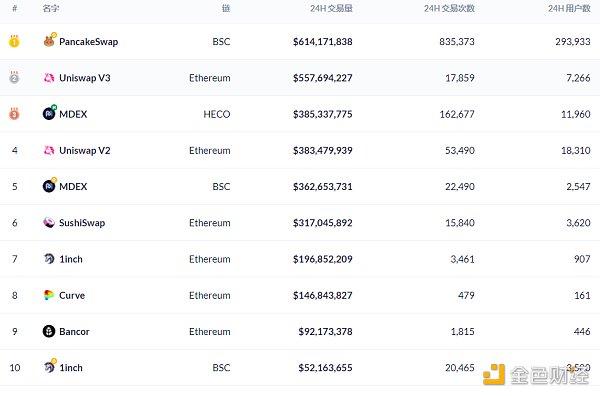Sort by the 24H交易次数 column header

coord(449,8)
